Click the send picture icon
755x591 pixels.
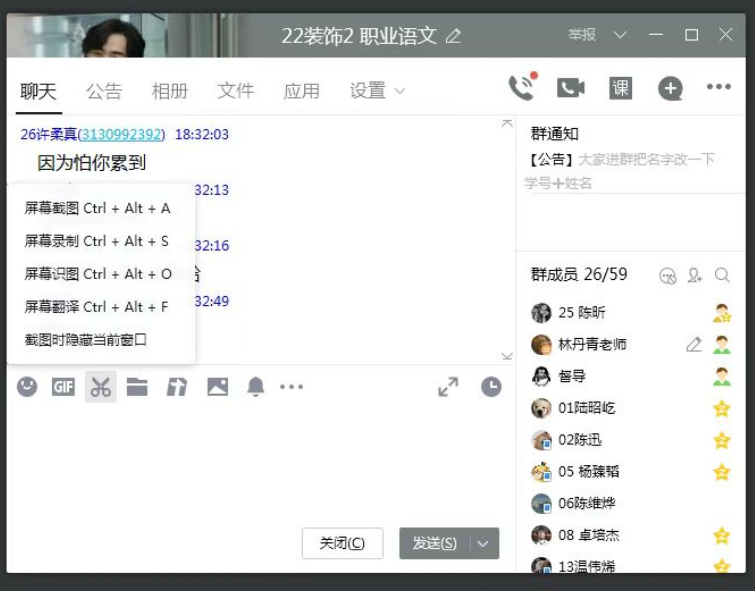[217, 387]
